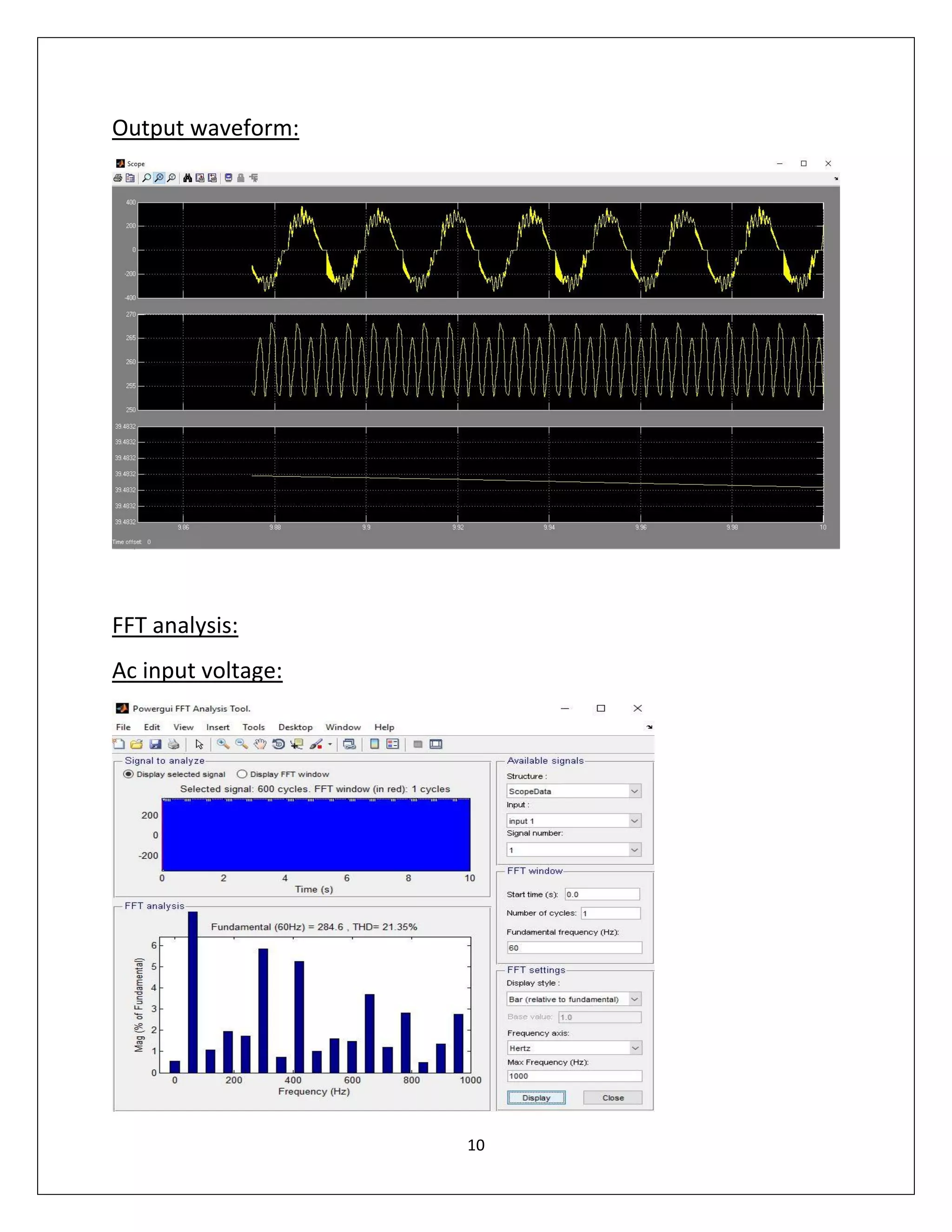Viewport: 952px width, 1232px height.
Task: Open View menu in FFT tool
Action: click(183, 727)
